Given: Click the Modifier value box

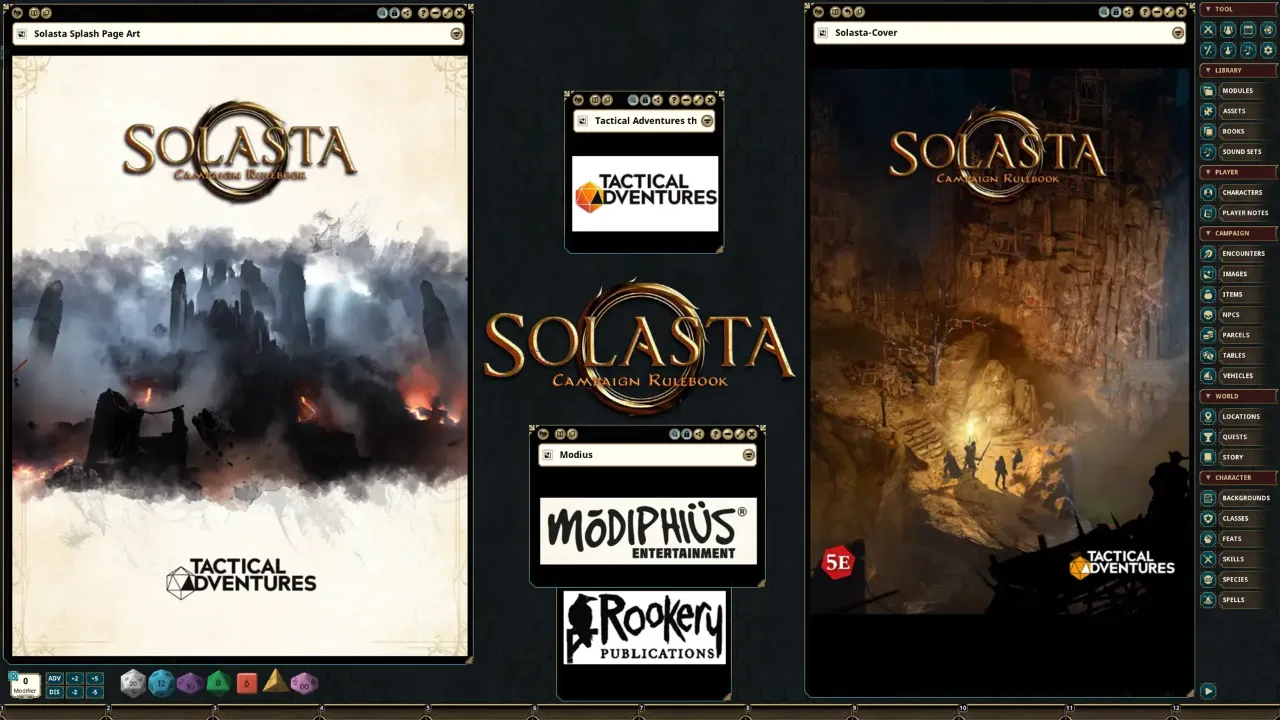Looking at the screenshot, I should (25, 685).
